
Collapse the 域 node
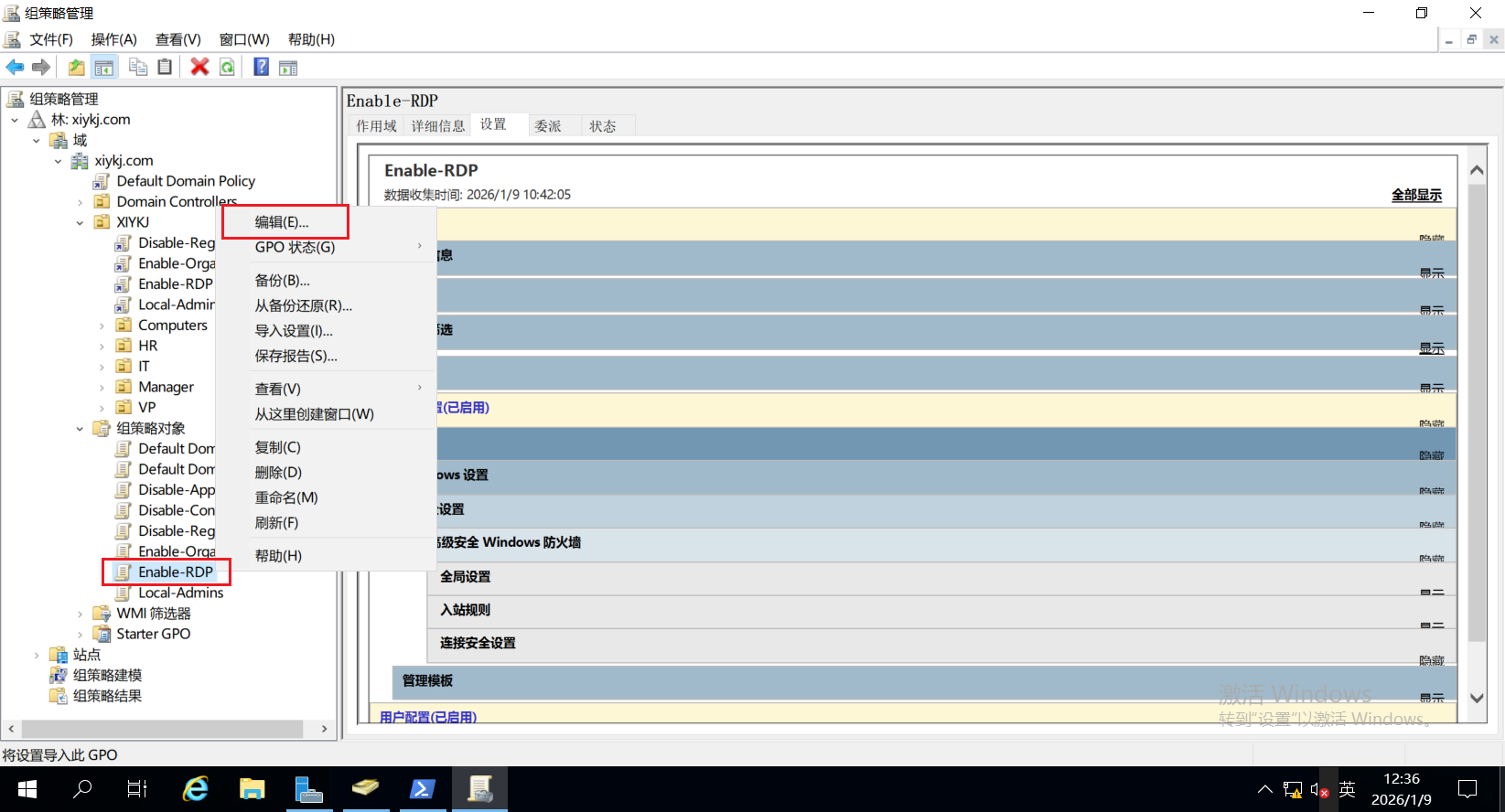click(x=37, y=141)
